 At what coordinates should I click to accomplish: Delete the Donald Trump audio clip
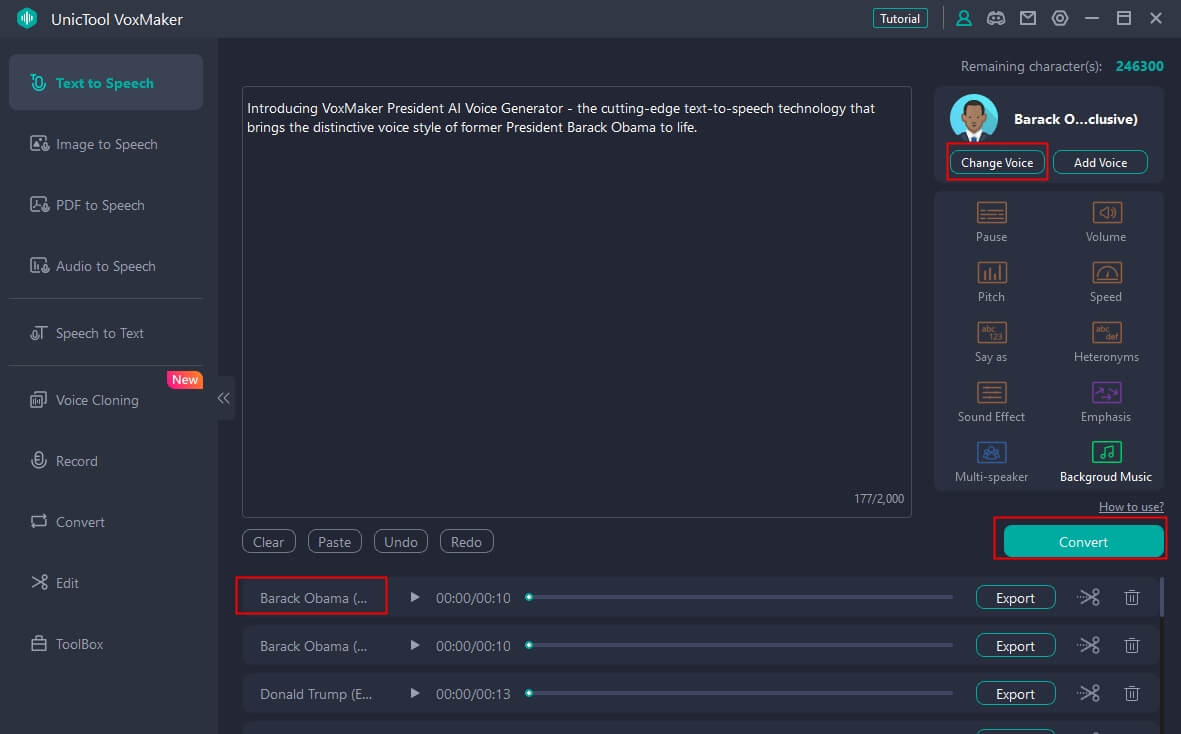pyautogui.click(x=1132, y=694)
